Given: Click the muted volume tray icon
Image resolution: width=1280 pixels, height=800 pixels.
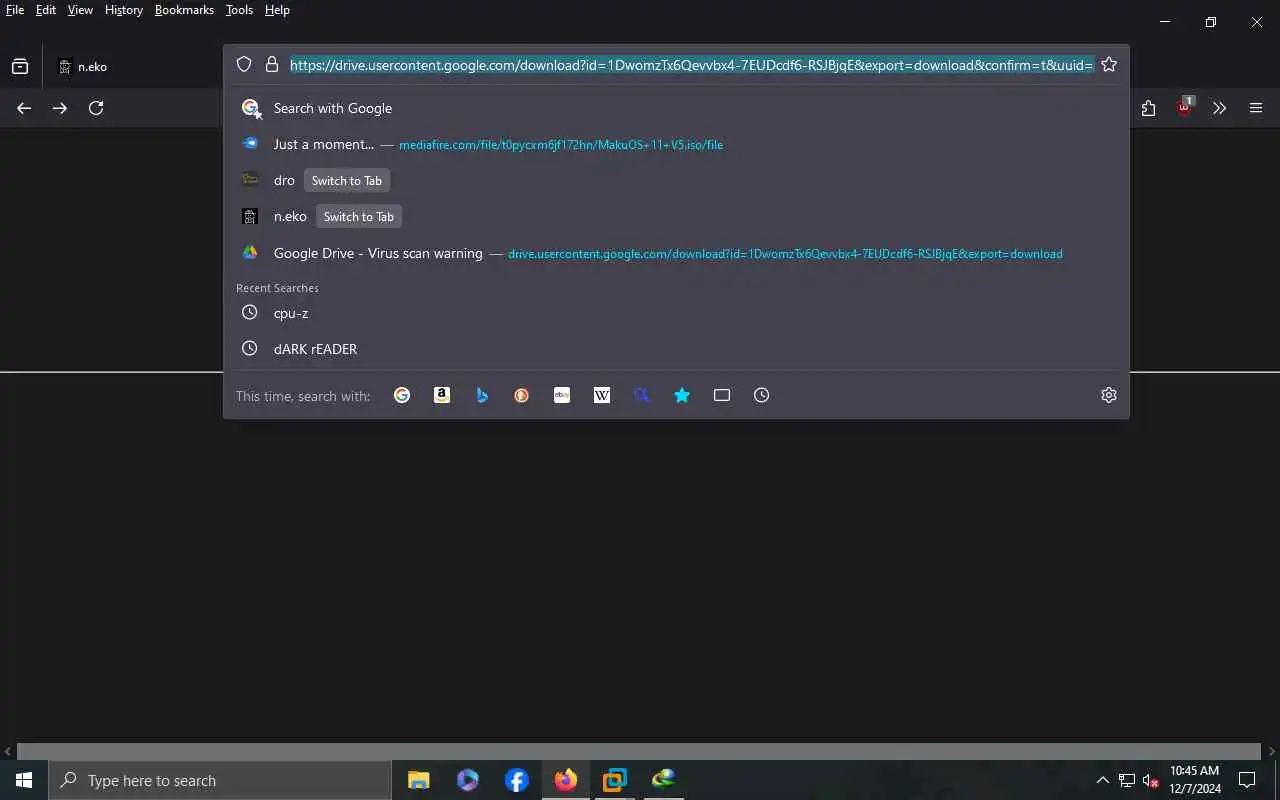Looking at the screenshot, I should [x=1151, y=780].
